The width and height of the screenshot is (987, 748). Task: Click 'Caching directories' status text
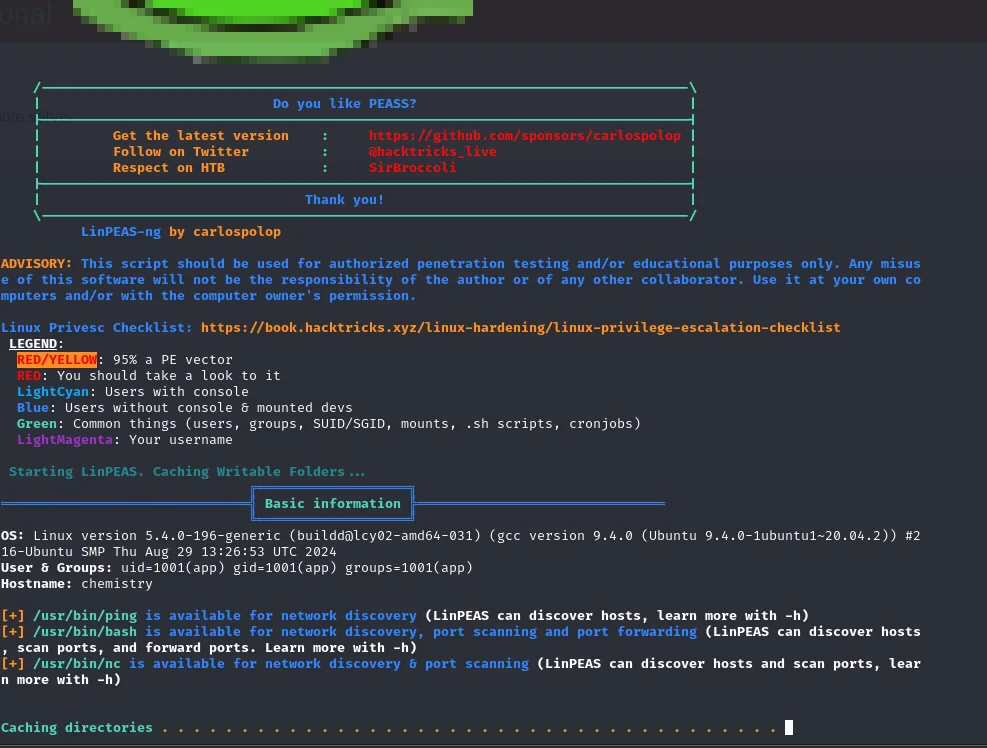click(x=77, y=728)
